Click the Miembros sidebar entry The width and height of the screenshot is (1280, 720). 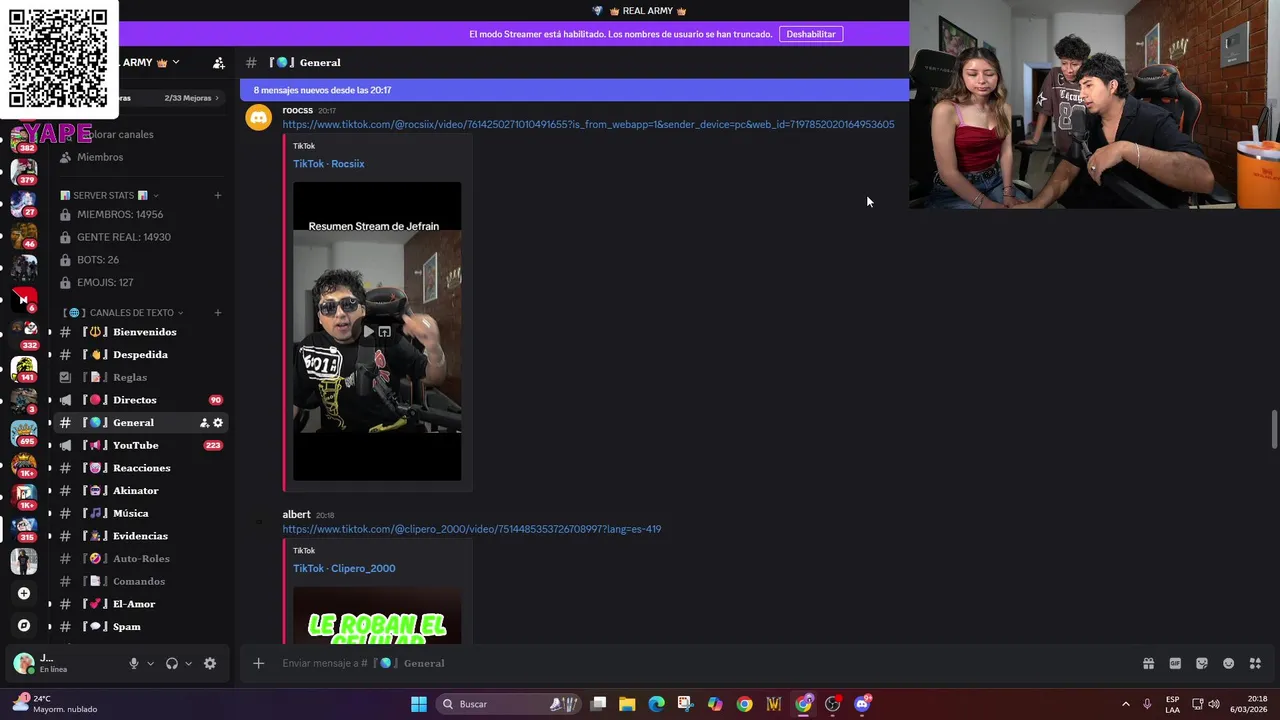point(140,157)
